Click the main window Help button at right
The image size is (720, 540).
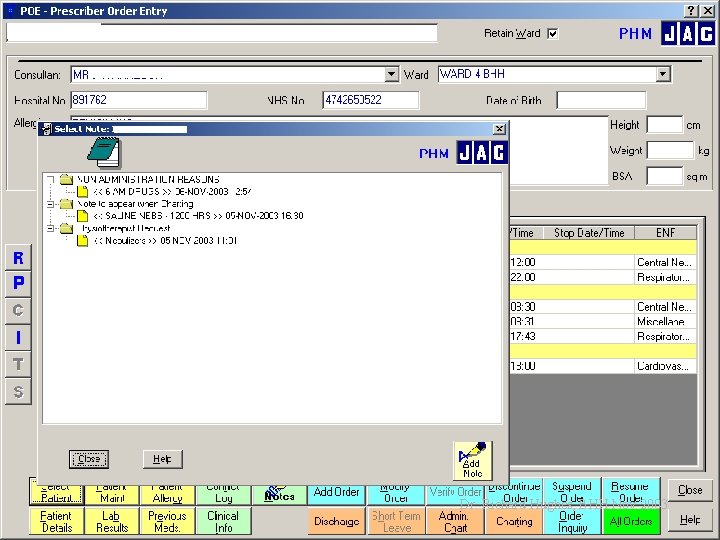[x=690, y=519]
